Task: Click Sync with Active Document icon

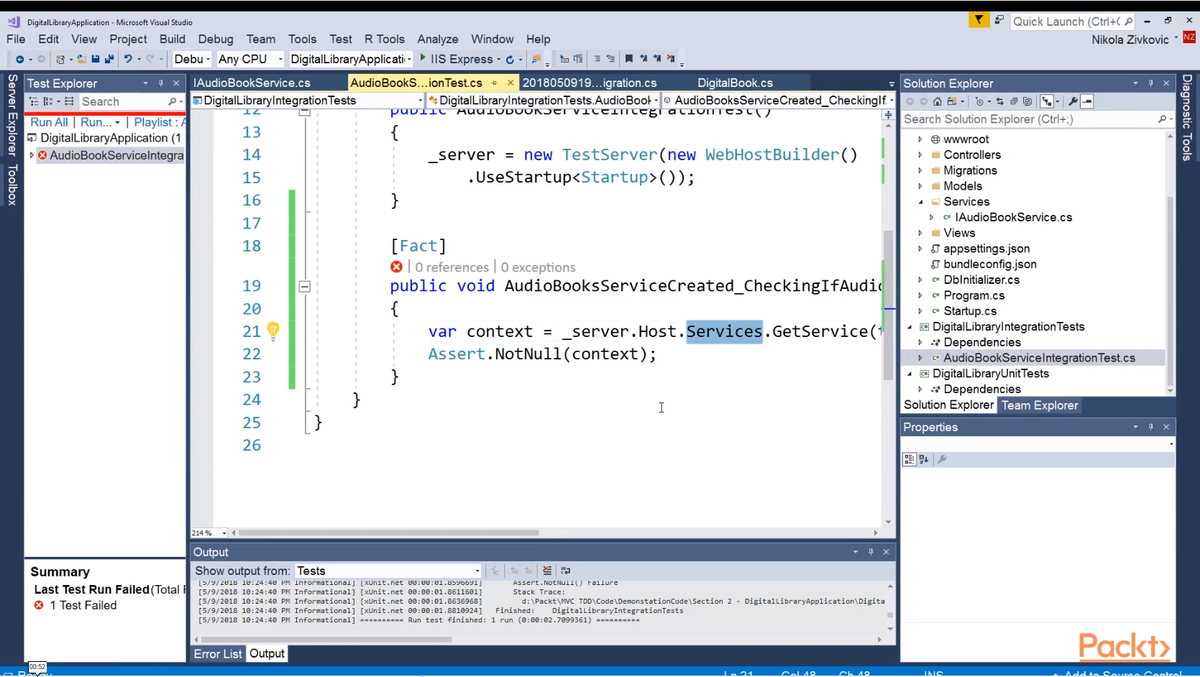Action: coord(1000,101)
